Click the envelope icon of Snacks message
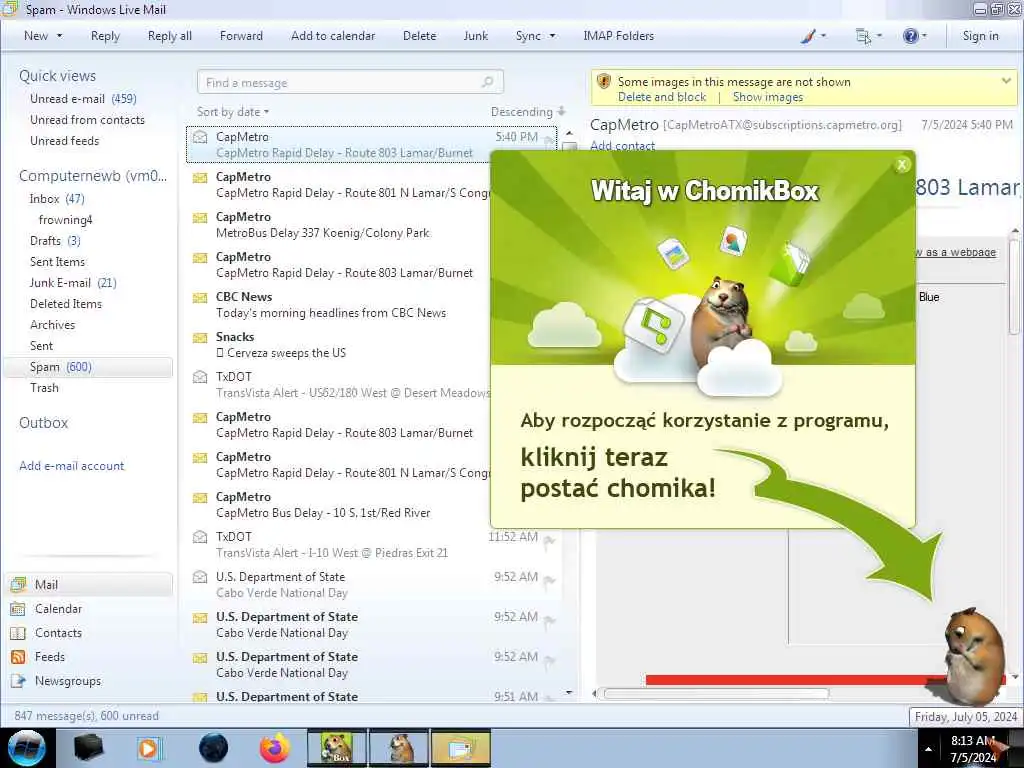Image resolution: width=1024 pixels, height=768 pixels. coord(200,338)
